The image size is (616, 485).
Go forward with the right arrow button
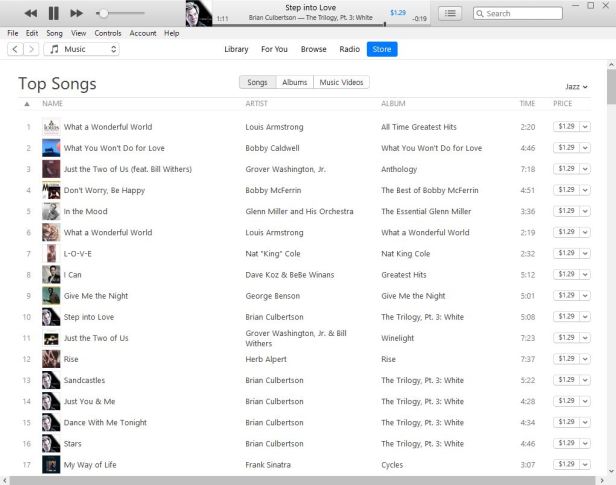coord(31,49)
